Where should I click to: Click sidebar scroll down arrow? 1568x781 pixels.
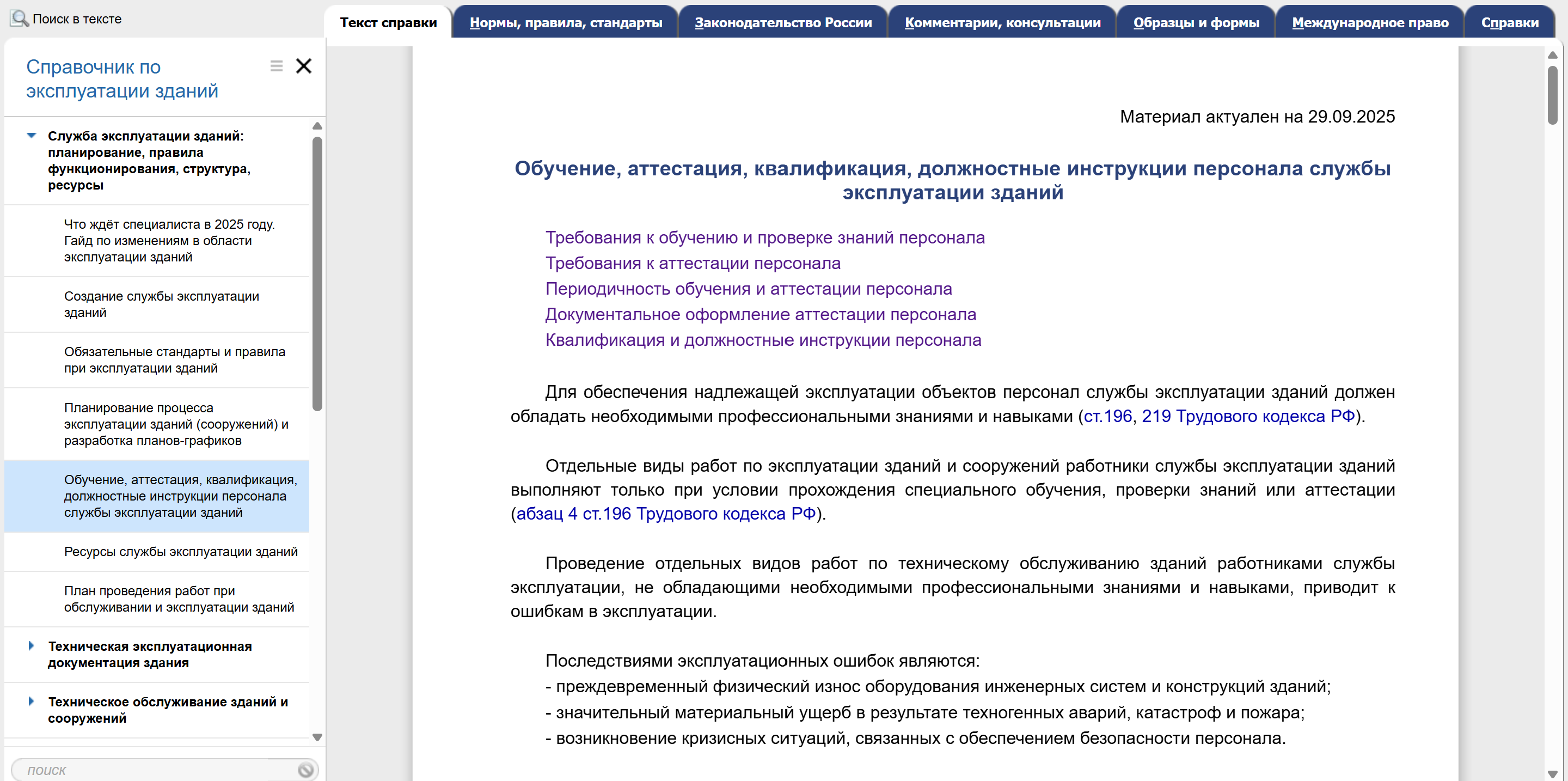(317, 737)
